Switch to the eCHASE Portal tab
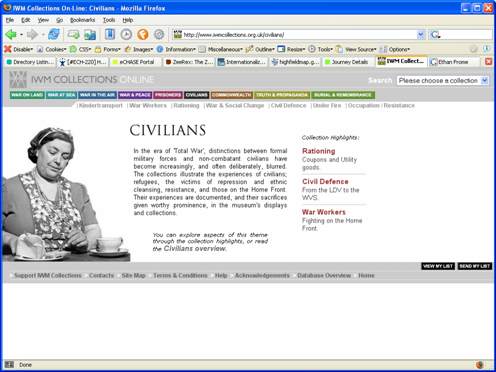 136,62
